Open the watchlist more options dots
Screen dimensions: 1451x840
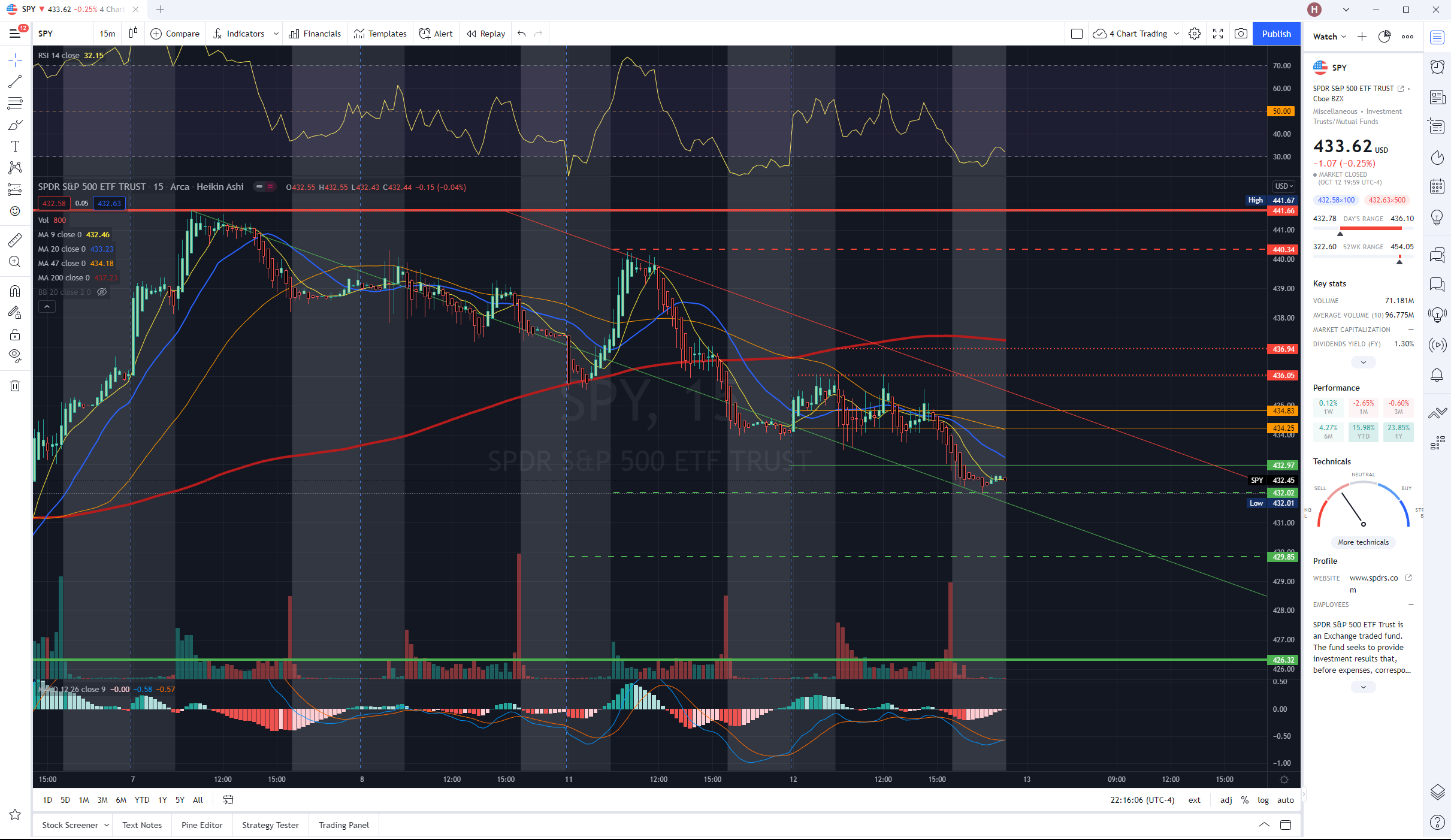point(1407,37)
